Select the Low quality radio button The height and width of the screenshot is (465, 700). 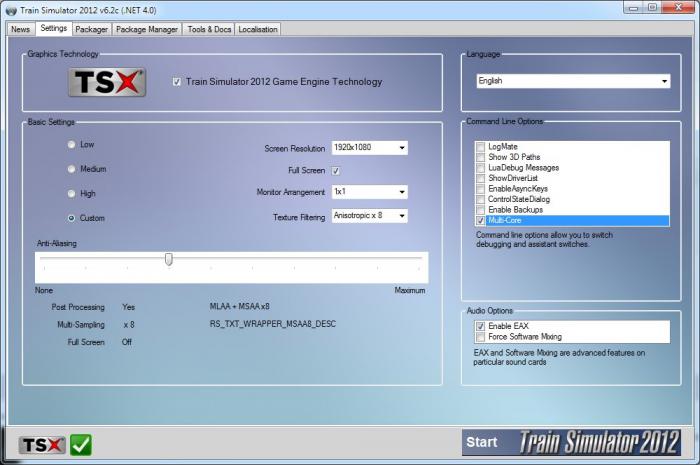click(71, 145)
